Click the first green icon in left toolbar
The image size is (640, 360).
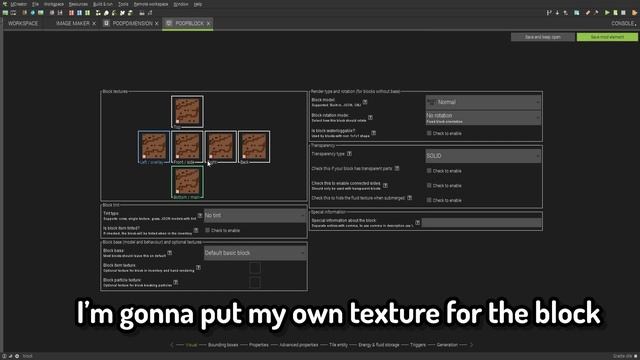click(5, 13)
